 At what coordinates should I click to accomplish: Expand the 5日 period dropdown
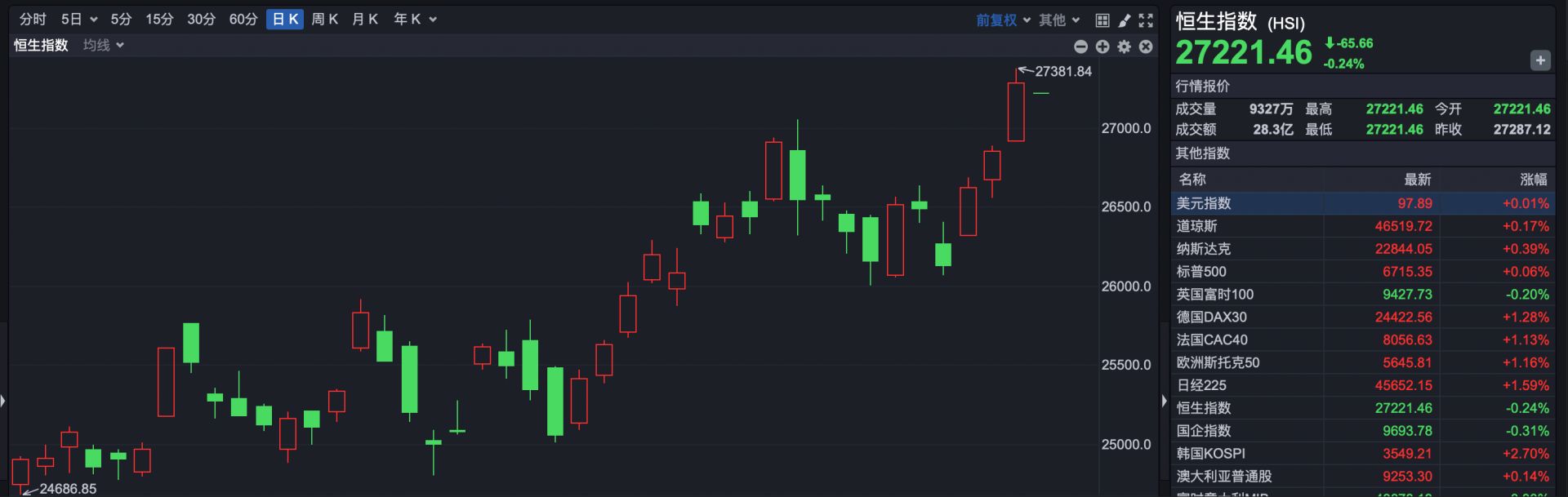click(79, 20)
